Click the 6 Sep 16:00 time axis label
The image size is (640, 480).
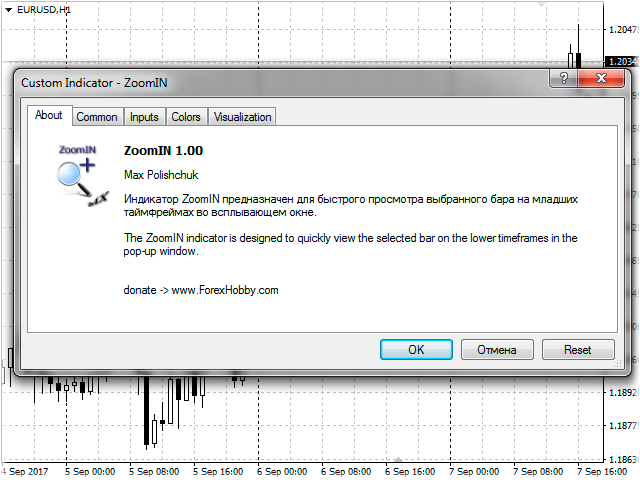coord(409,471)
